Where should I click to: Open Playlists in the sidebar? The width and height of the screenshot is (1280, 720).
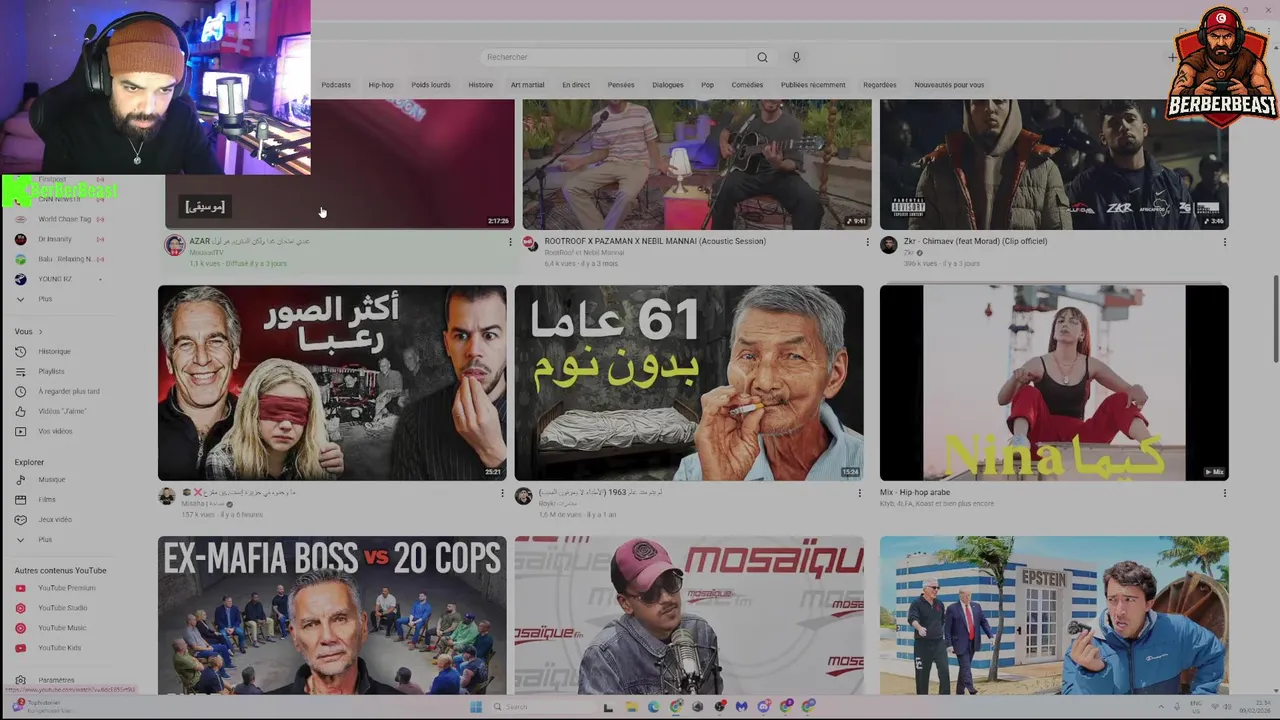(x=51, y=372)
